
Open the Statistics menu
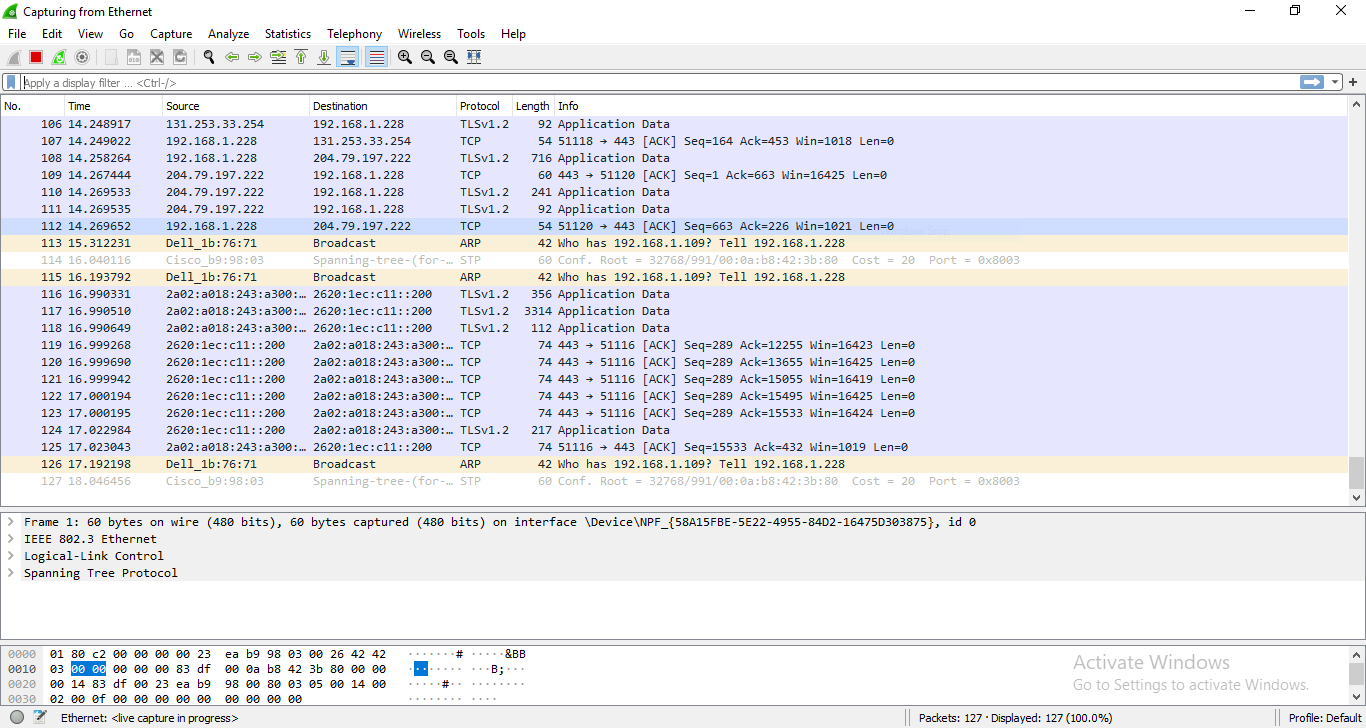coord(288,34)
